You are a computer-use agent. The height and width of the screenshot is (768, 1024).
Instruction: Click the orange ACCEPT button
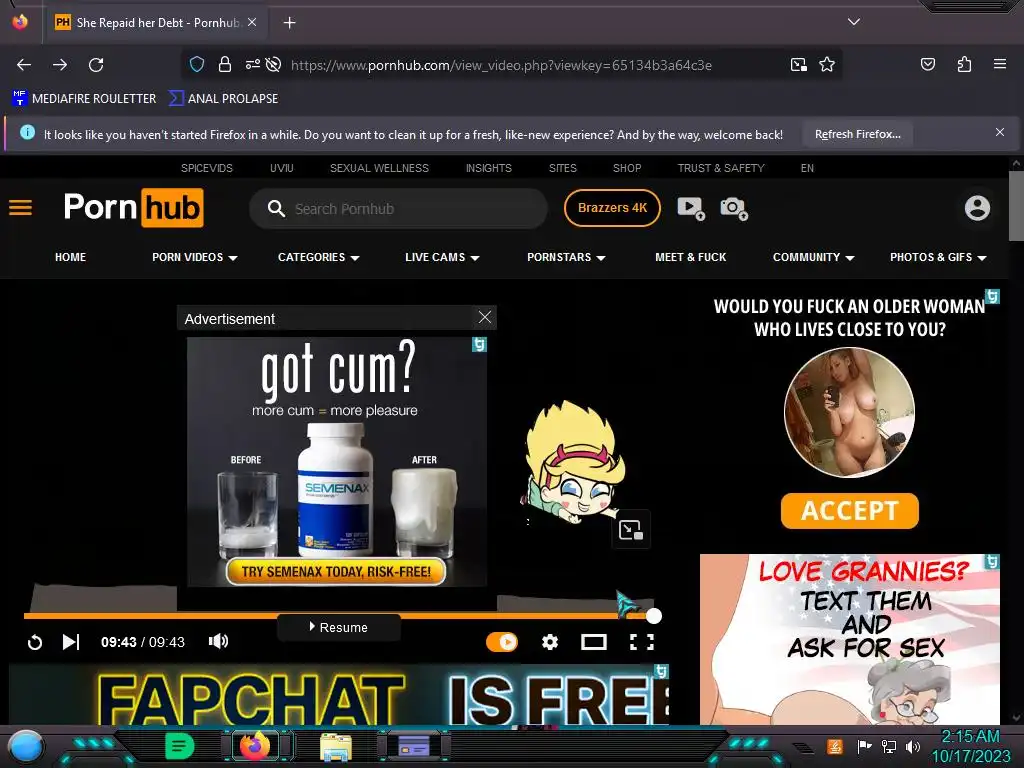(850, 511)
